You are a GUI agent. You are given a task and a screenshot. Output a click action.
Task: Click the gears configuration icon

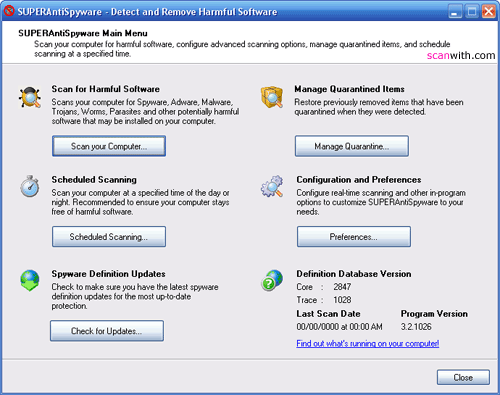(x=272, y=186)
